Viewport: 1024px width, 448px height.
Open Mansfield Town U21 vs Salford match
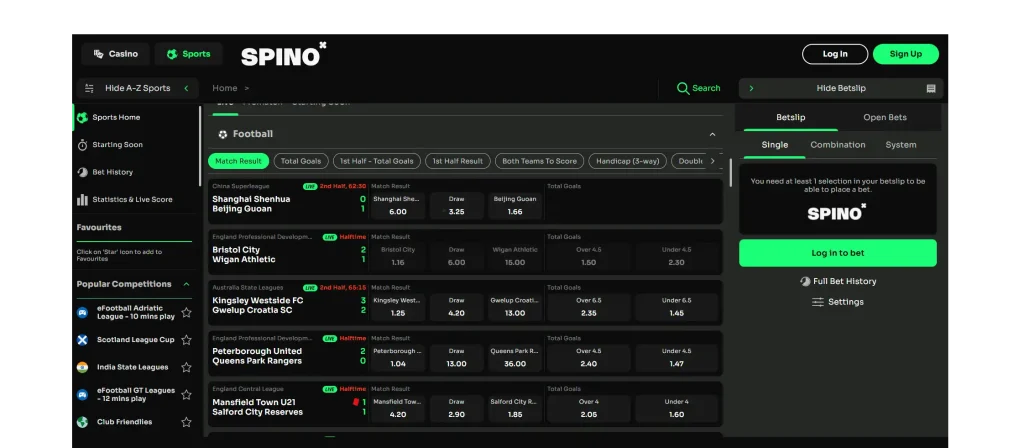tap(257, 408)
